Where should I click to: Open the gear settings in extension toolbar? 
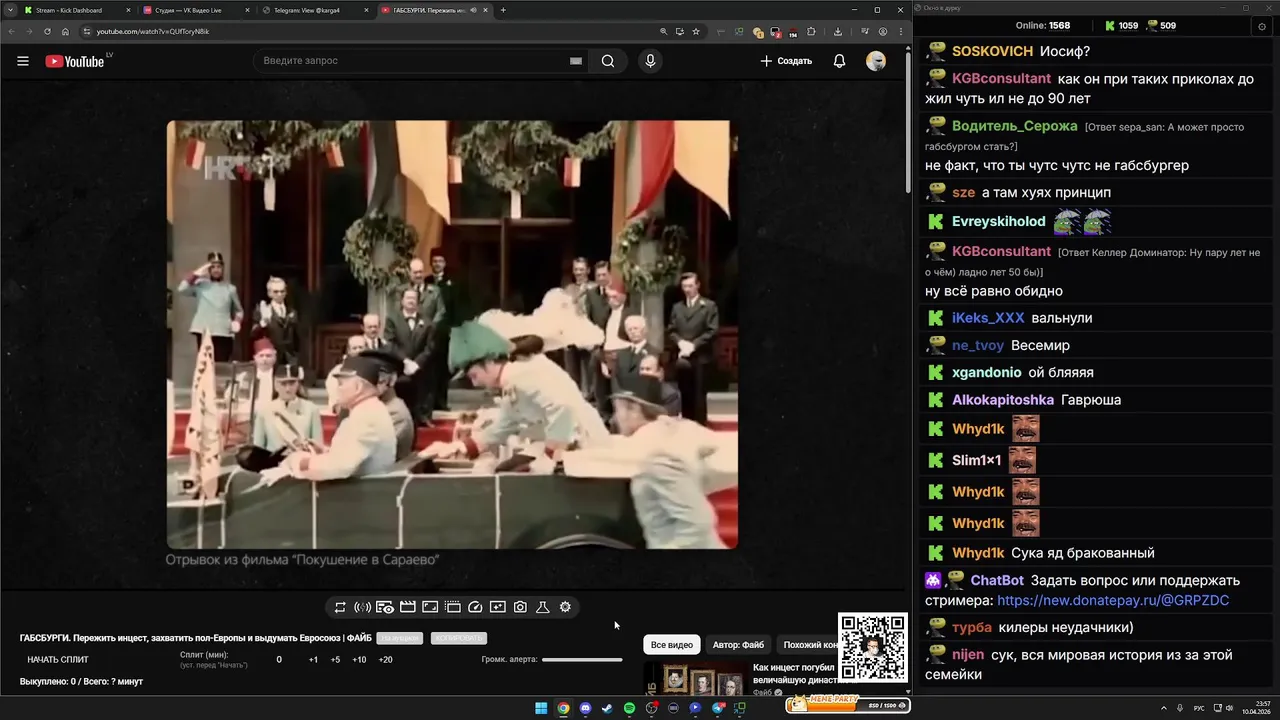[565, 607]
